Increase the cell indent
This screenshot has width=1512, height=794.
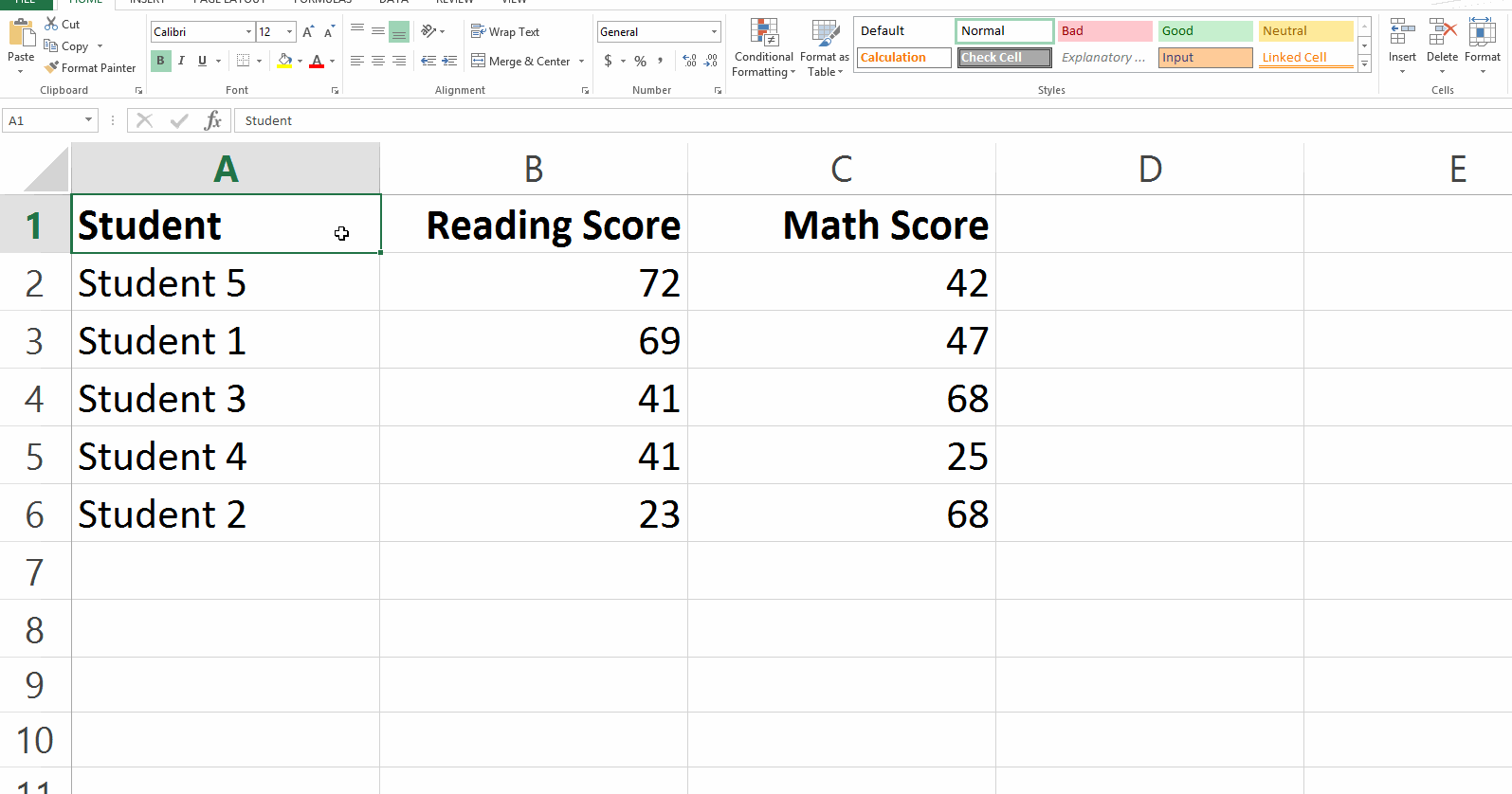pyautogui.click(x=449, y=61)
